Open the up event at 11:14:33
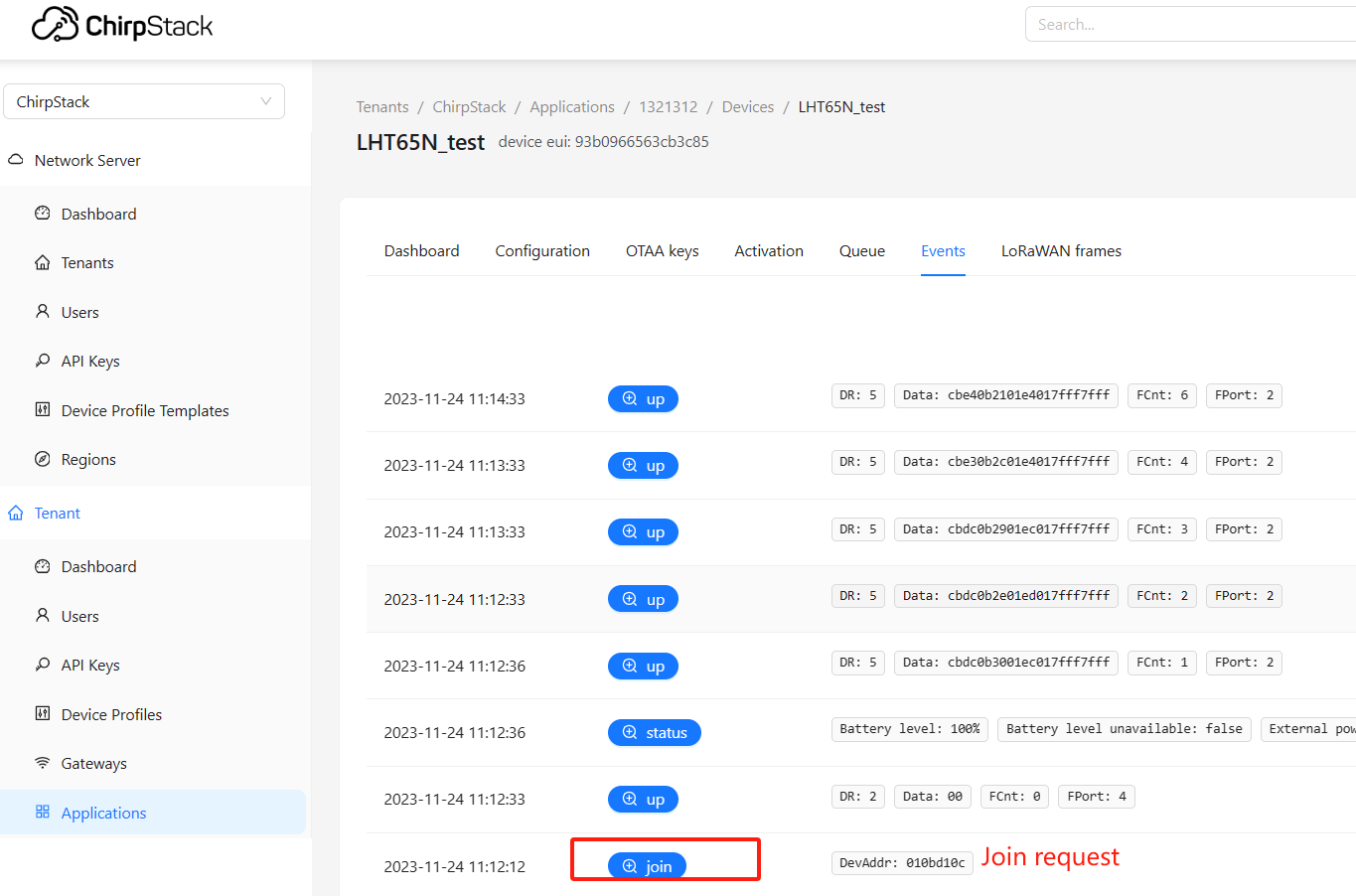Screen dimensions: 1356x896 tap(643, 398)
